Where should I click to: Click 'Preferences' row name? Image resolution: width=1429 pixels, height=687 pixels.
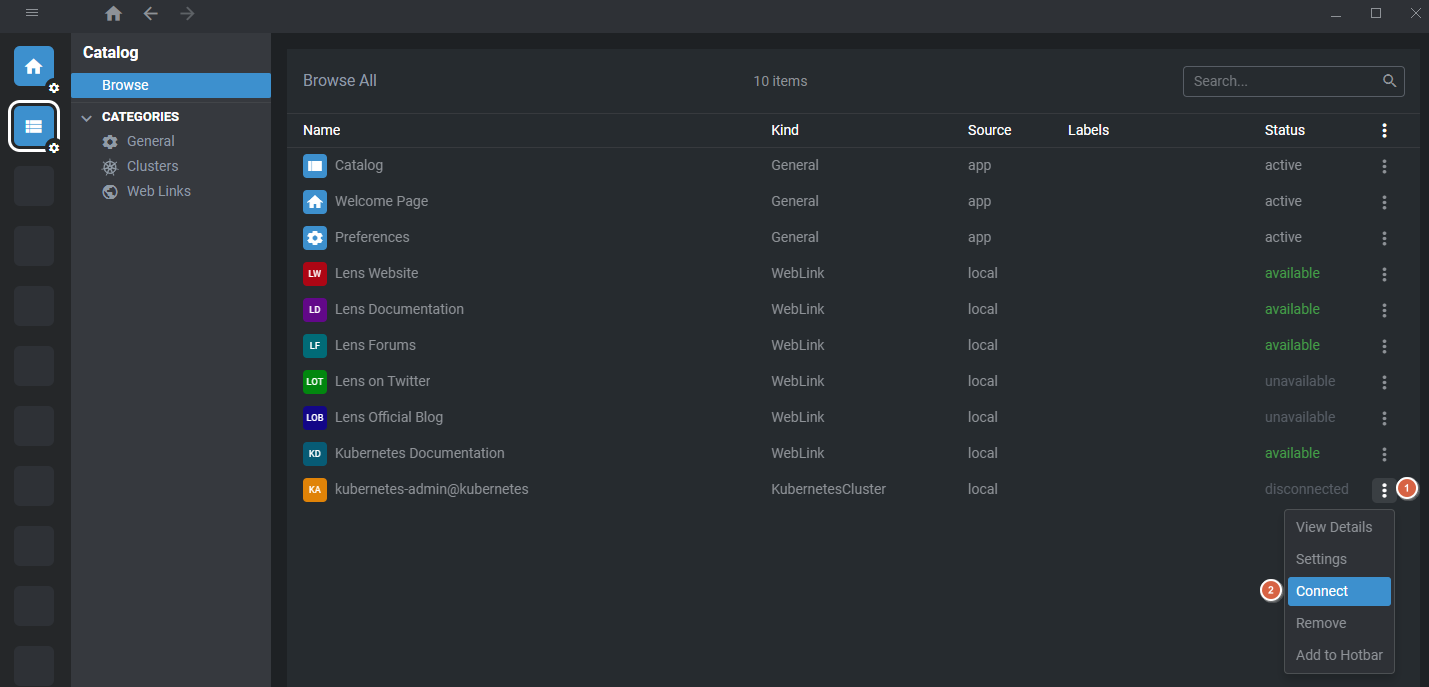click(372, 237)
